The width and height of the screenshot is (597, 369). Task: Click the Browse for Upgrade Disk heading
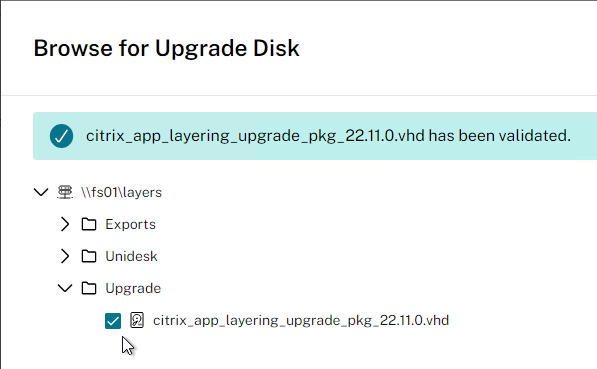(166, 48)
